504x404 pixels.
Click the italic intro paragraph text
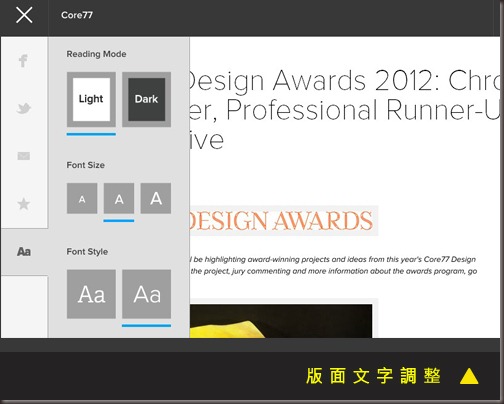pyautogui.click(x=333, y=265)
